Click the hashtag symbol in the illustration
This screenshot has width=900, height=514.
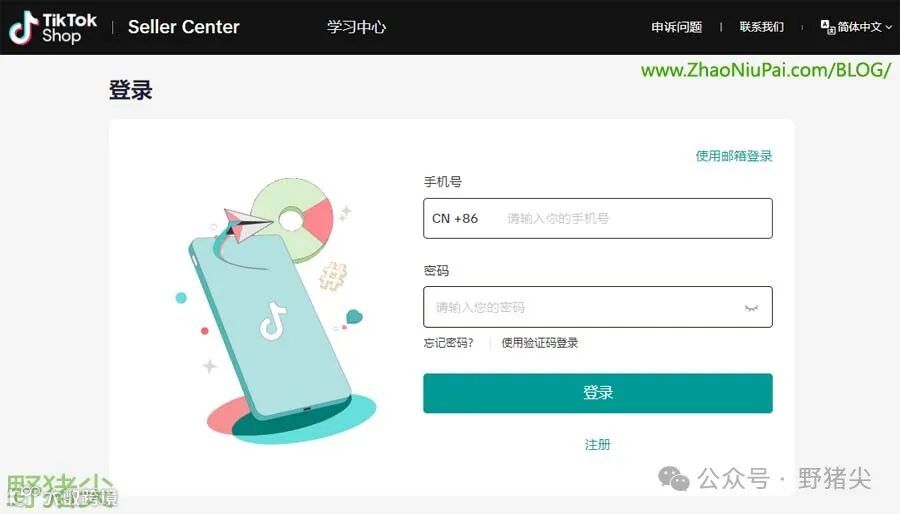(x=333, y=275)
